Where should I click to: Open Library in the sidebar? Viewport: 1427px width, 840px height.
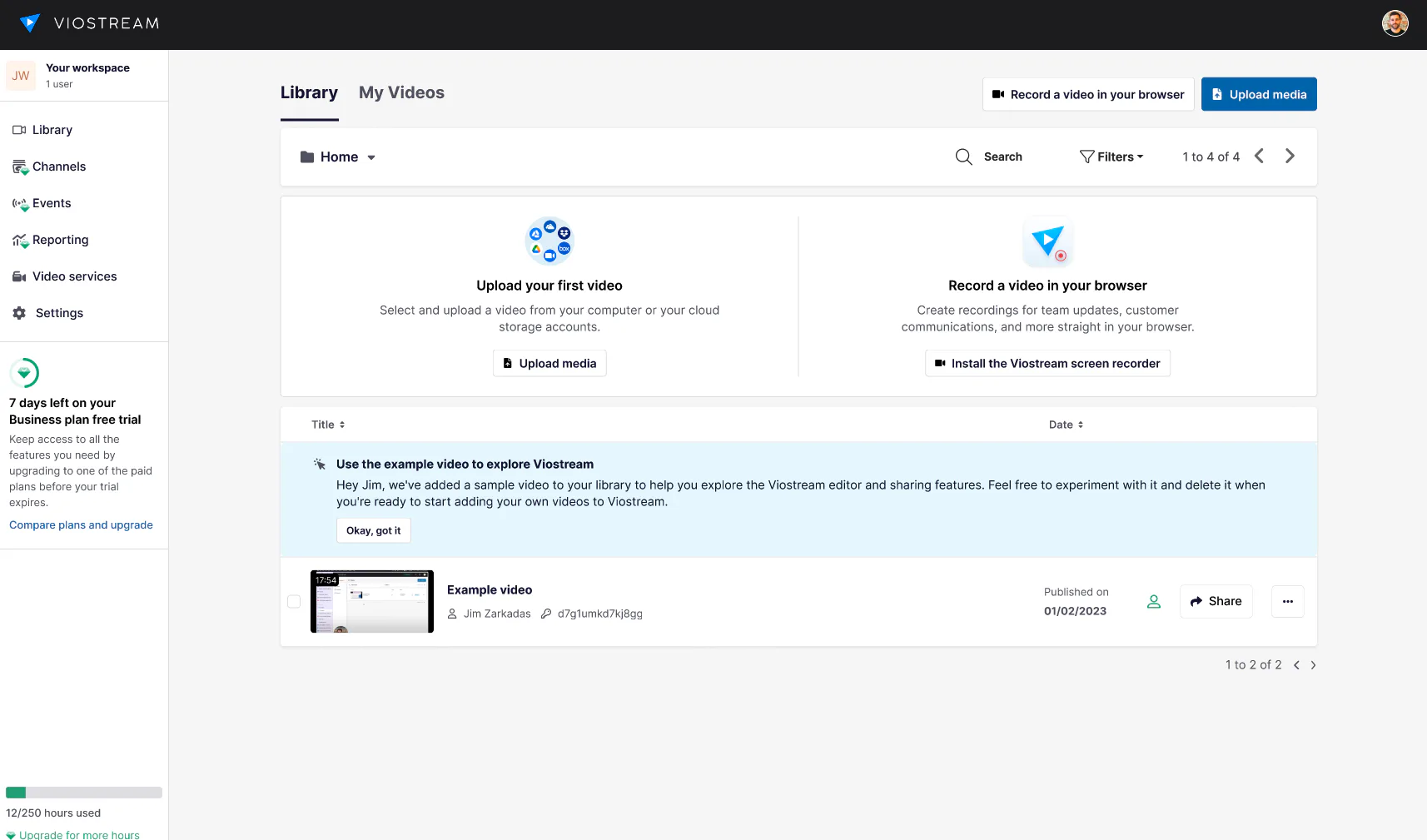click(x=42, y=130)
